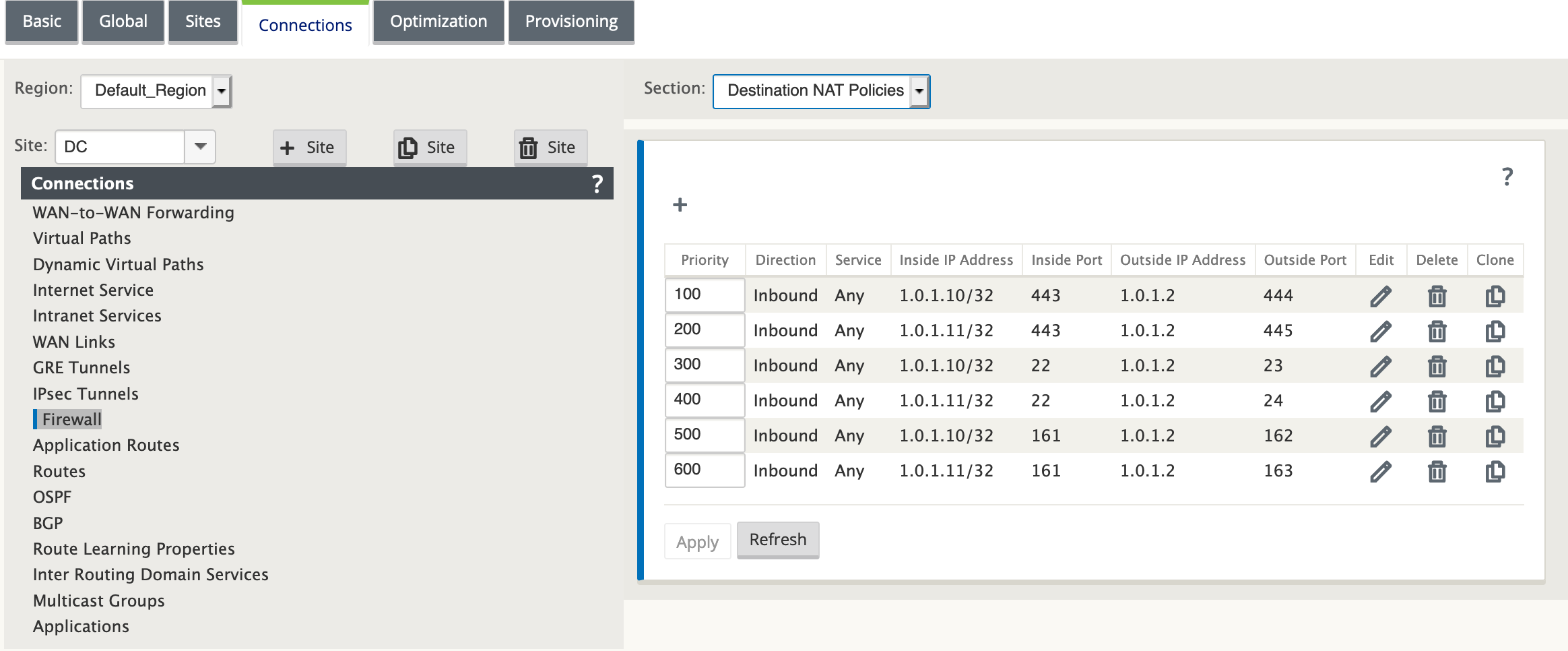Open help for Destination NAT Policies section
The width and height of the screenshot is (1568, 651).
click(x=1507, y=177)
